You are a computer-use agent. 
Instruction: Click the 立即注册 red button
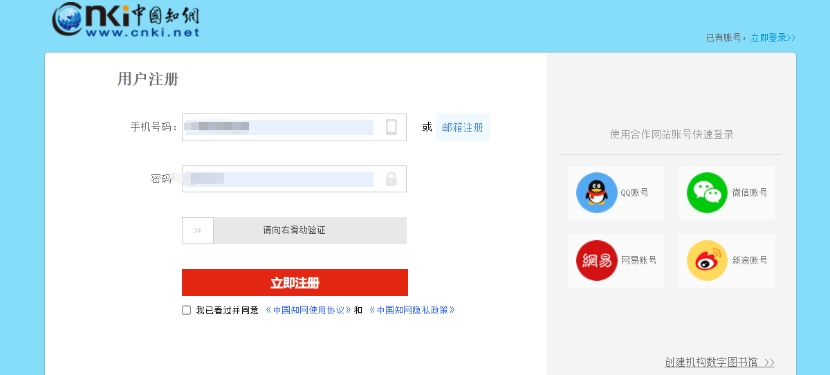[295, 282]
